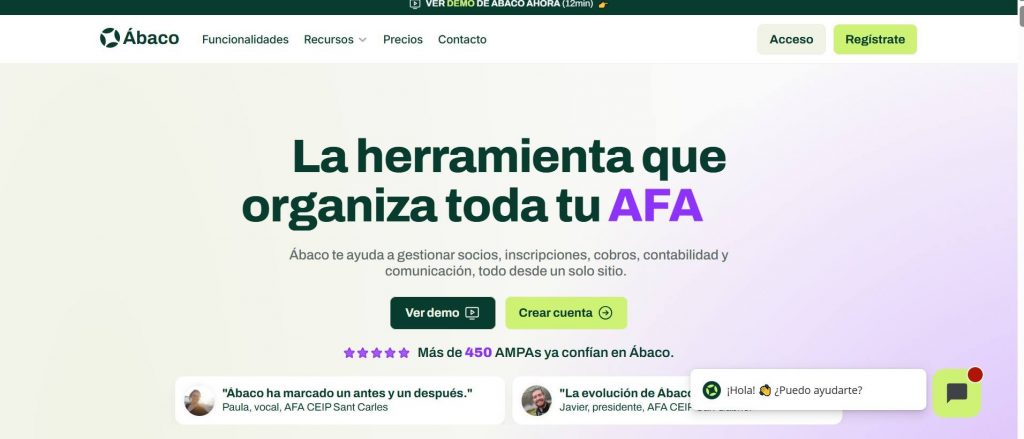Screen dimensions: 1024x439
Task: Click the Ábaco icon in chat greeting
Action: click(711, 390)
